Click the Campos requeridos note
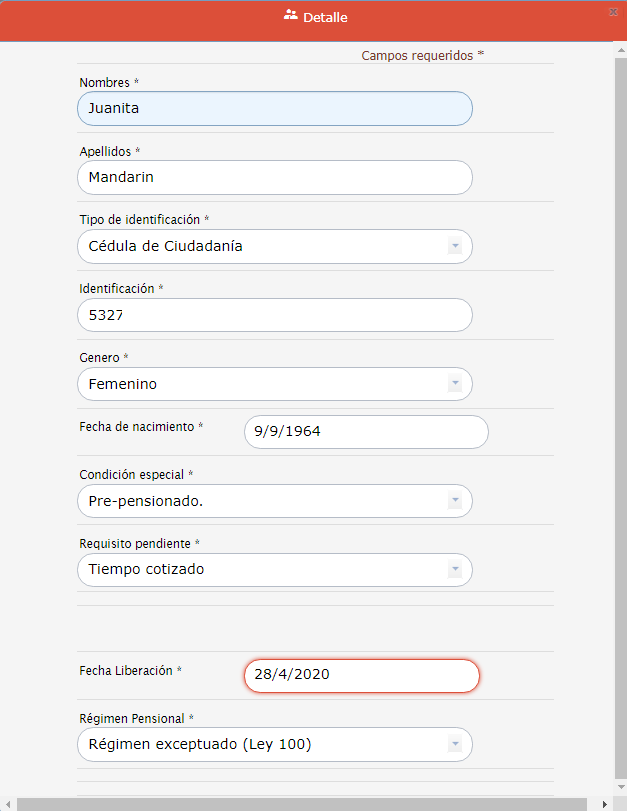The image size is (627, 811). click(420, 56)
